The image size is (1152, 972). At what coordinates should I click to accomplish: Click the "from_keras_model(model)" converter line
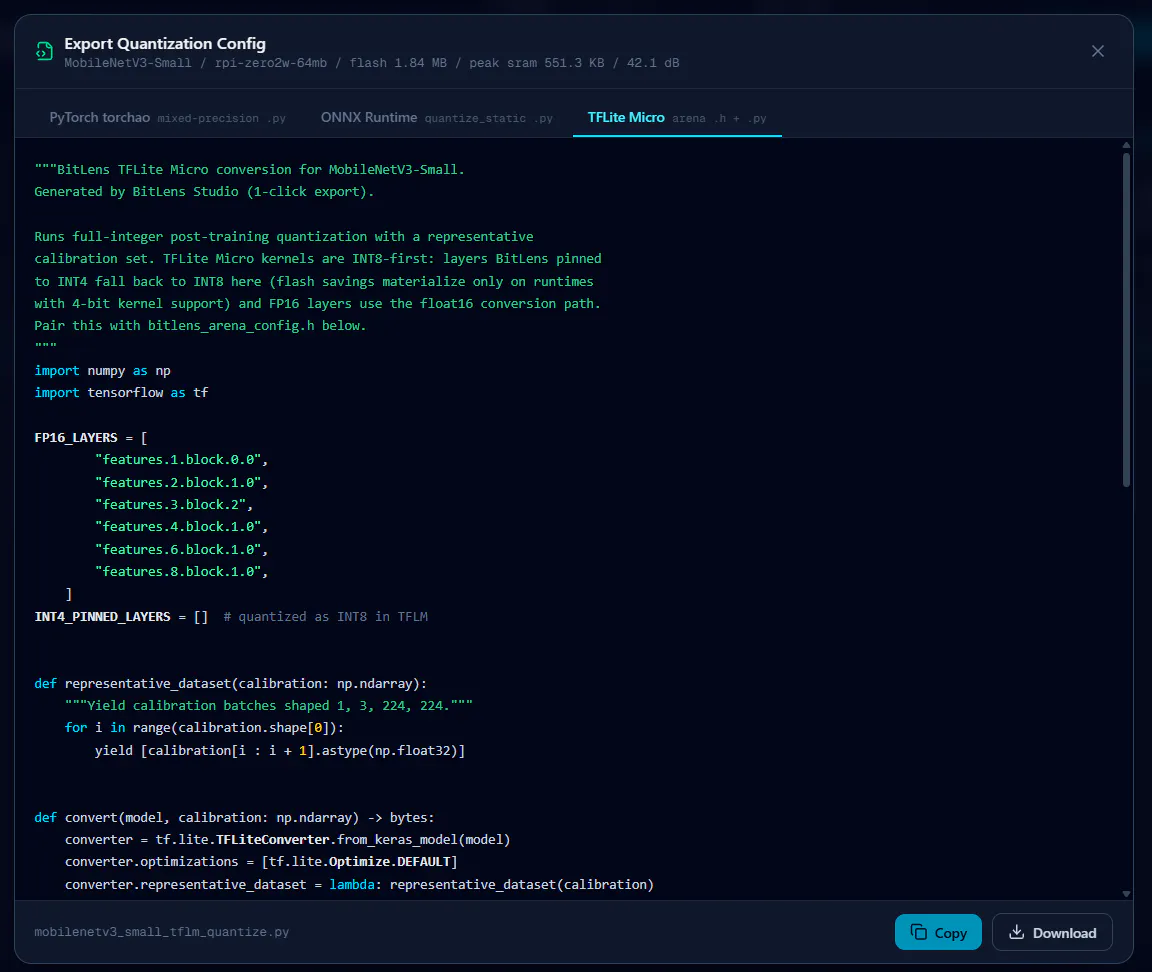tap(287, 840)
